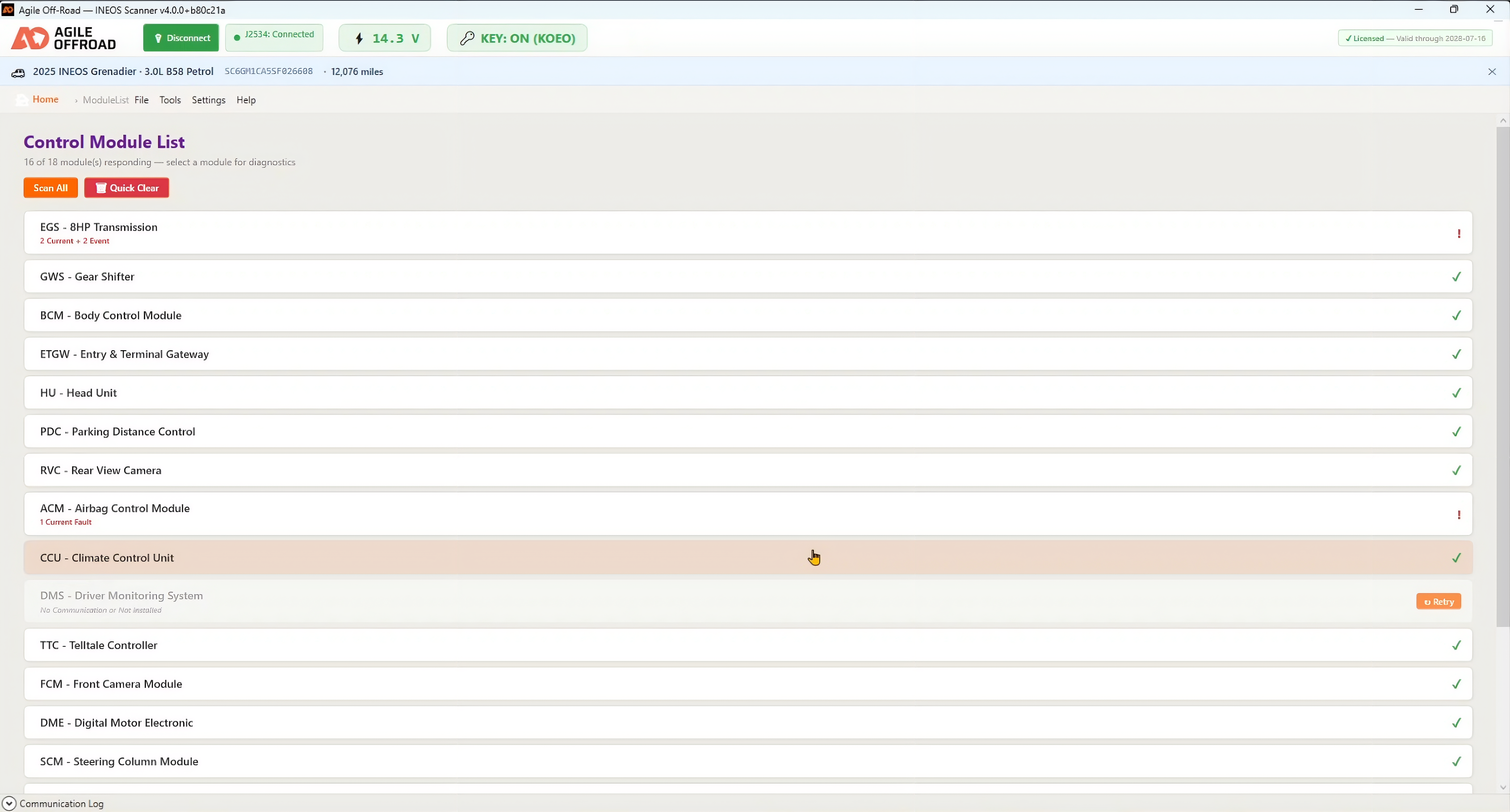Click the green checkmark on CCU row

(1457, 558)
